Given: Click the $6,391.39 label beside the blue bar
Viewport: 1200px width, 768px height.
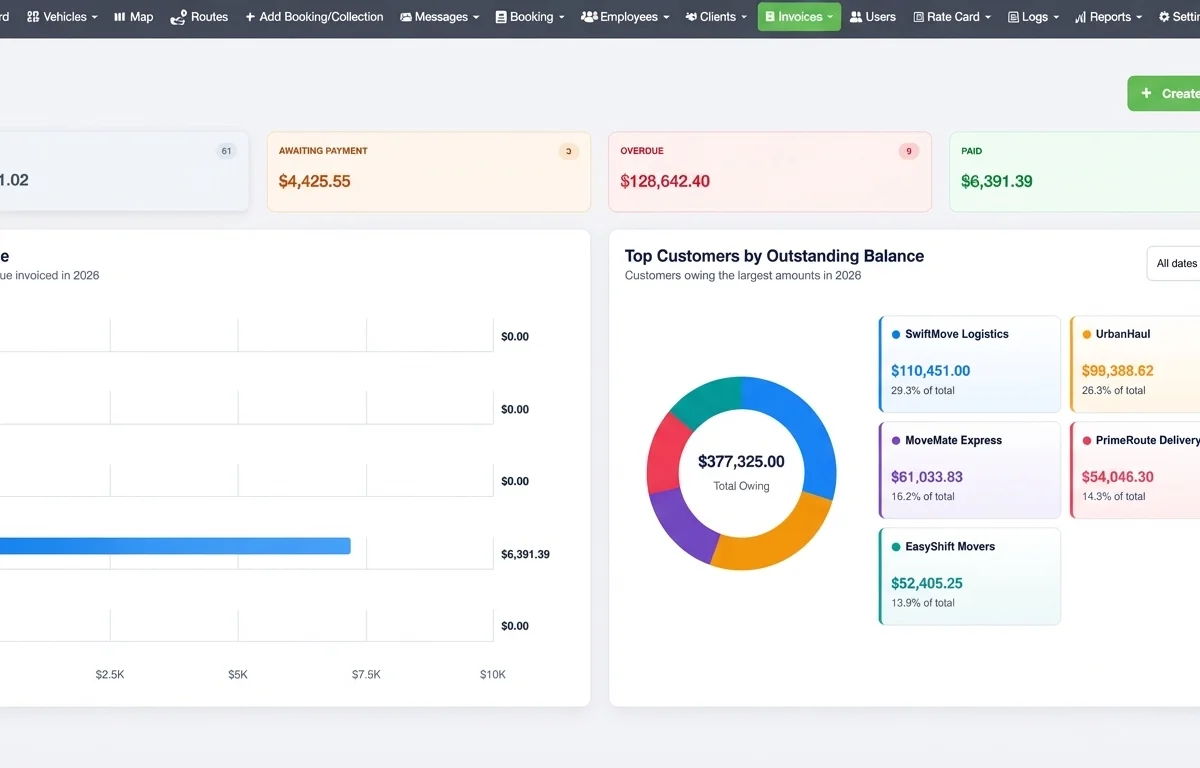Looking at the screenshot, I should [525, 554].
